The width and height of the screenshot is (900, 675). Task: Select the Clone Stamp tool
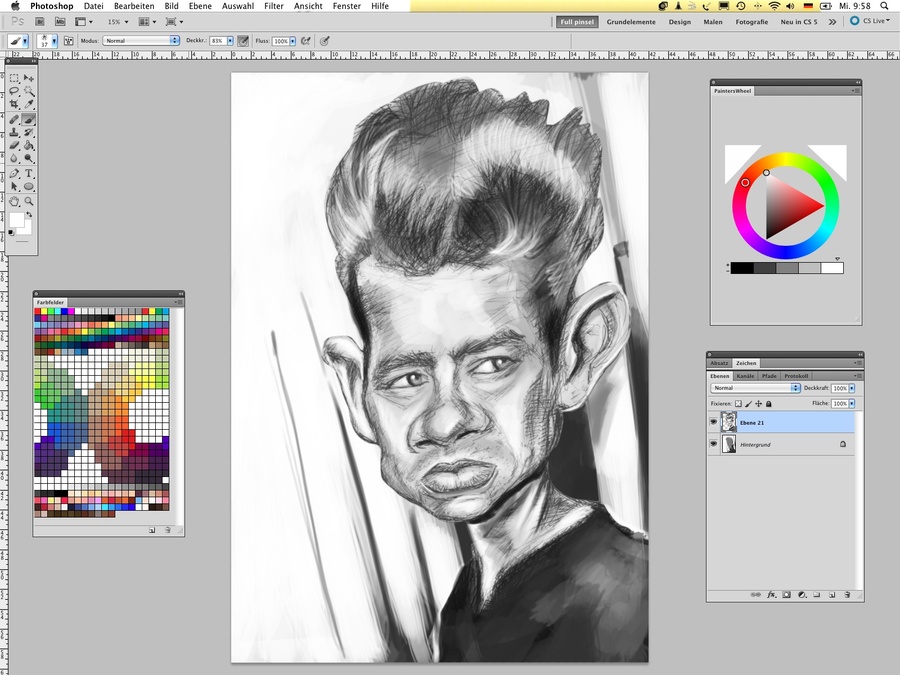(x=14, y=132)
